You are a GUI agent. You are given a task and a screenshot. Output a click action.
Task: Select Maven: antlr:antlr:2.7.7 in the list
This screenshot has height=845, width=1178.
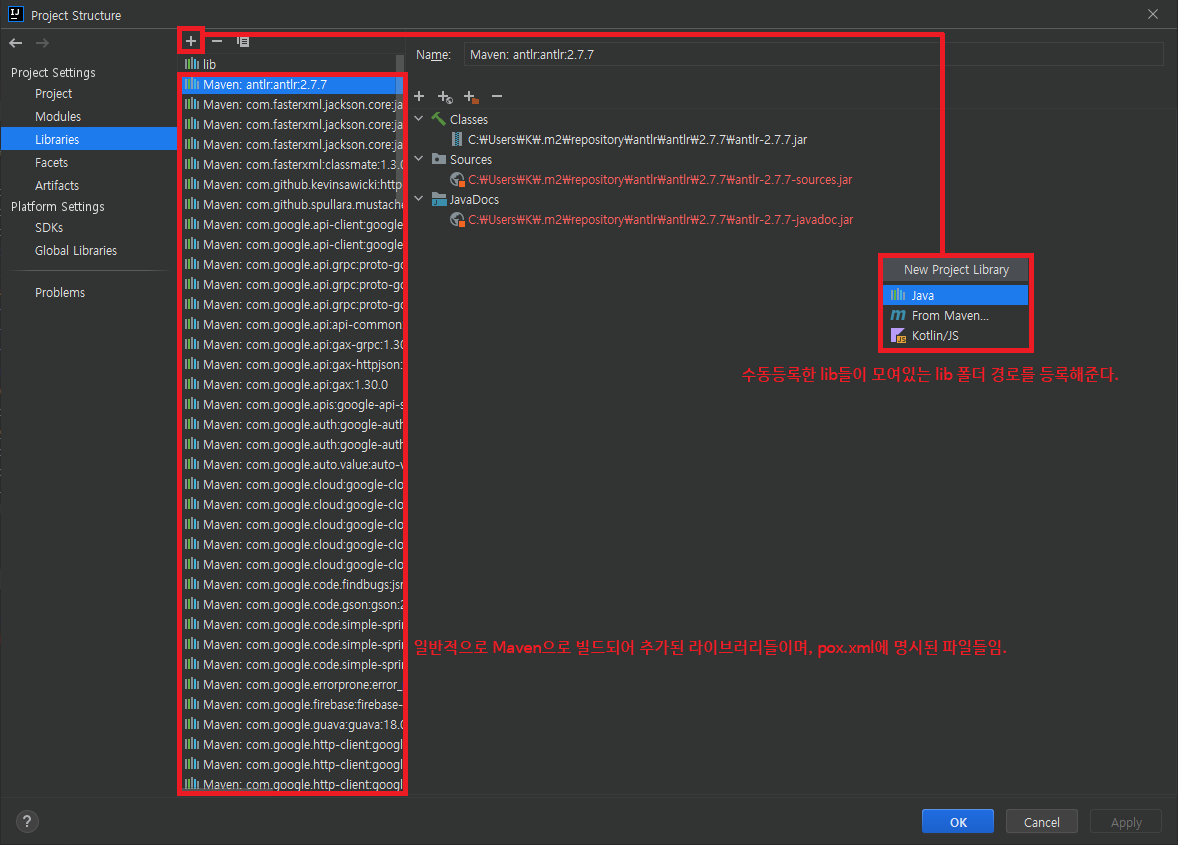291,84
